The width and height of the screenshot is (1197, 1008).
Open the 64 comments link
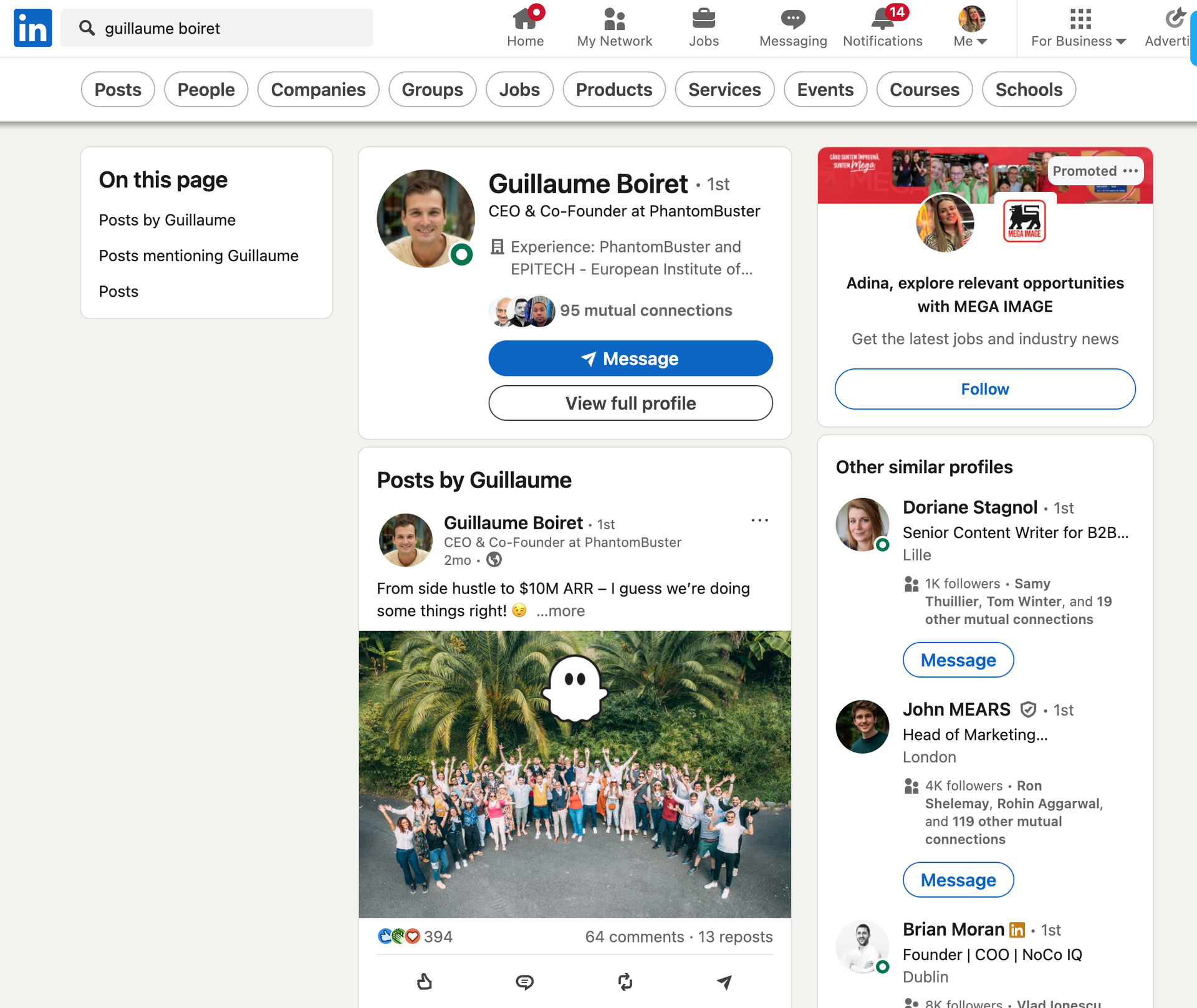coord(635,937)
